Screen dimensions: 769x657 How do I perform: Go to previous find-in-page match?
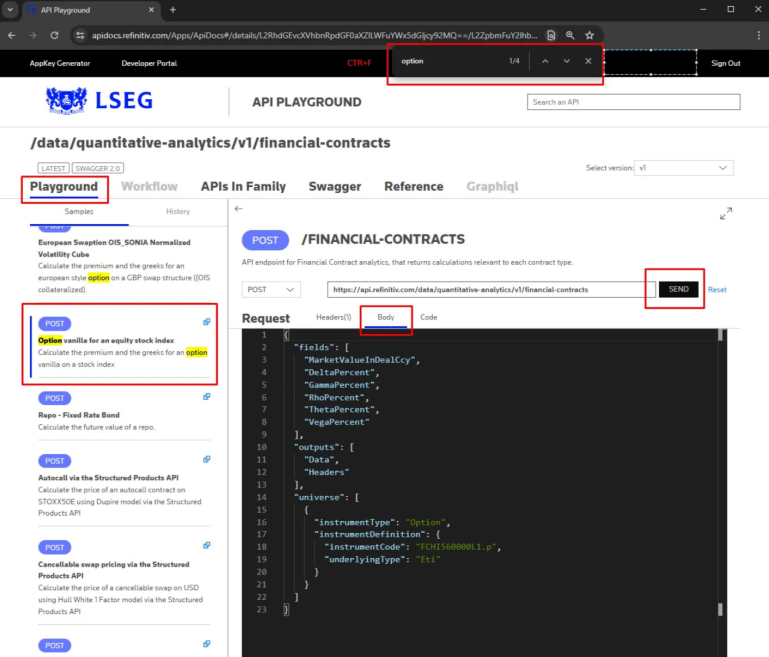click(x=545, y=62)
